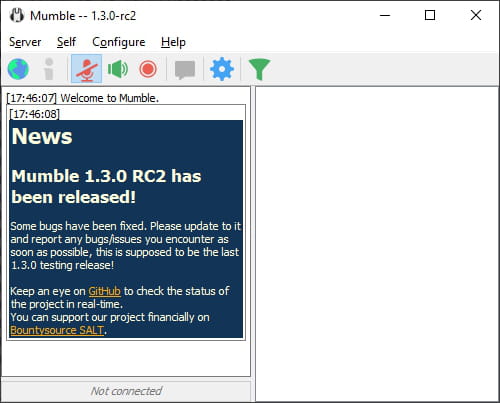The height and width of the screenshot is (403, 500).
Task: Minimize the Mumble window
Action: [x=385, y=15]
